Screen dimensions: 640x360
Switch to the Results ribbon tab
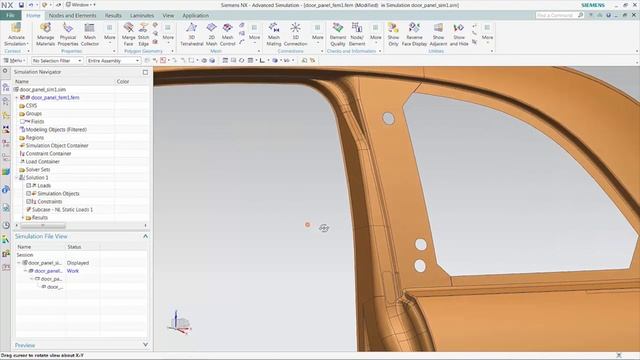[x=113, y=15]
